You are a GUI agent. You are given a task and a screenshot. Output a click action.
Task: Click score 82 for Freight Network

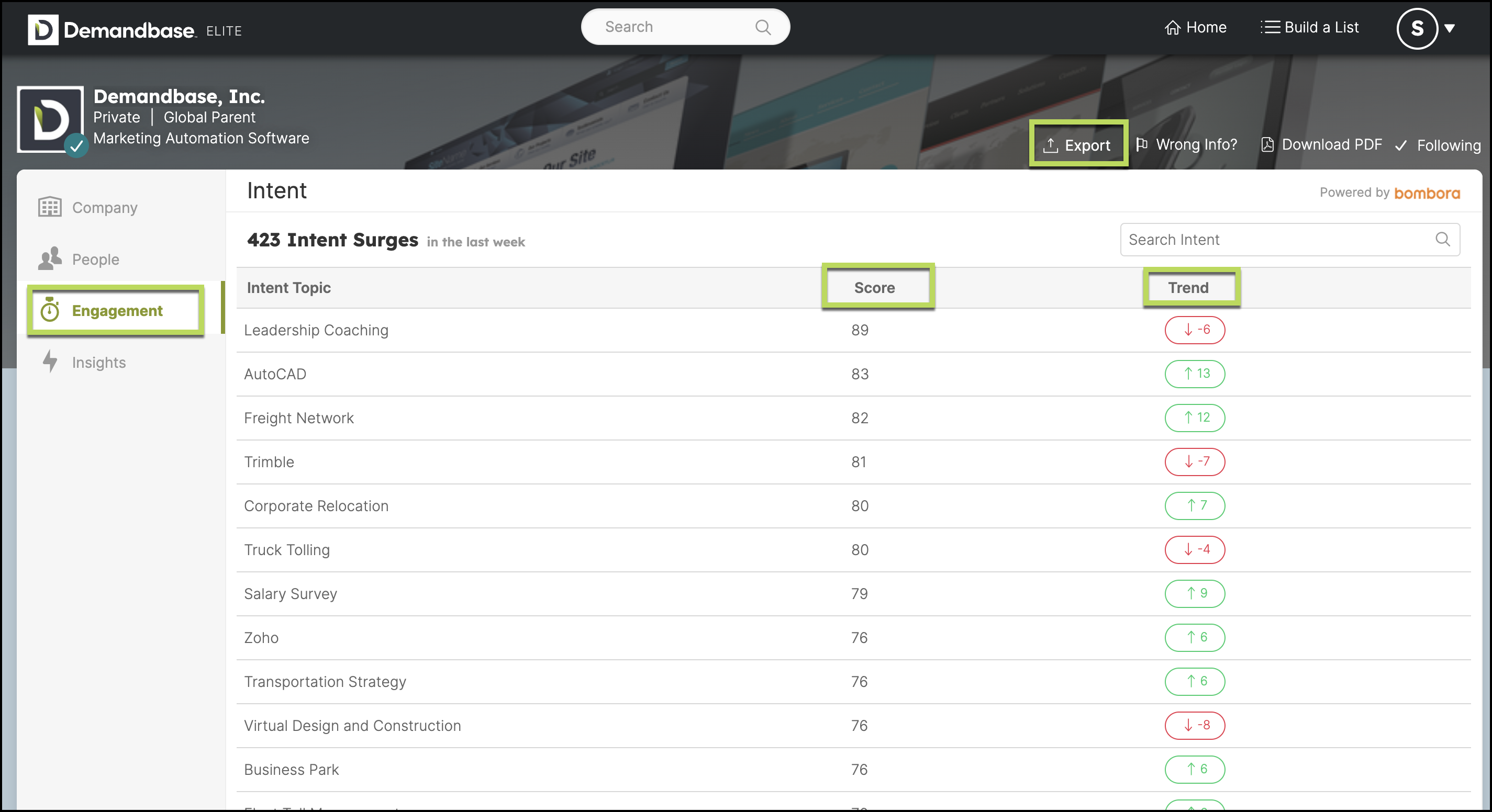tap(860, 418)
